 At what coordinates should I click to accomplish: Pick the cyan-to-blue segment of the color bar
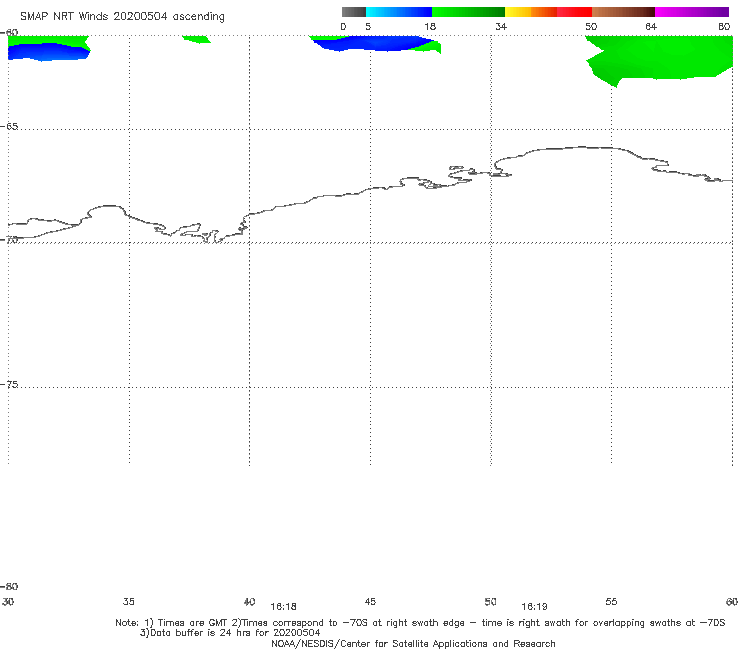pyautogui.click(x=399, y=12)
